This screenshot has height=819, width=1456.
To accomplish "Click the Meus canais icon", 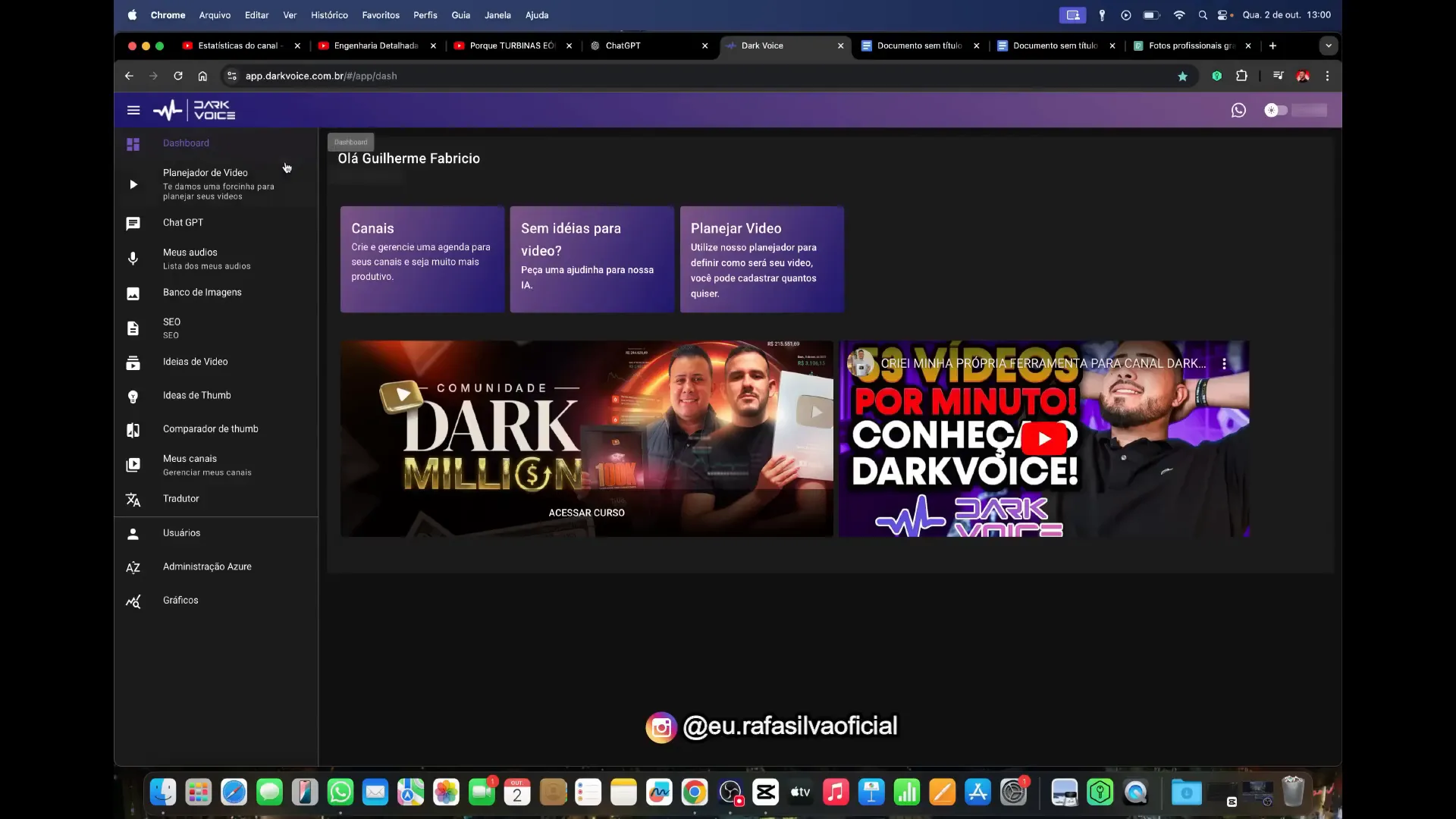I will pyautogui.click(x=133, y=465).
